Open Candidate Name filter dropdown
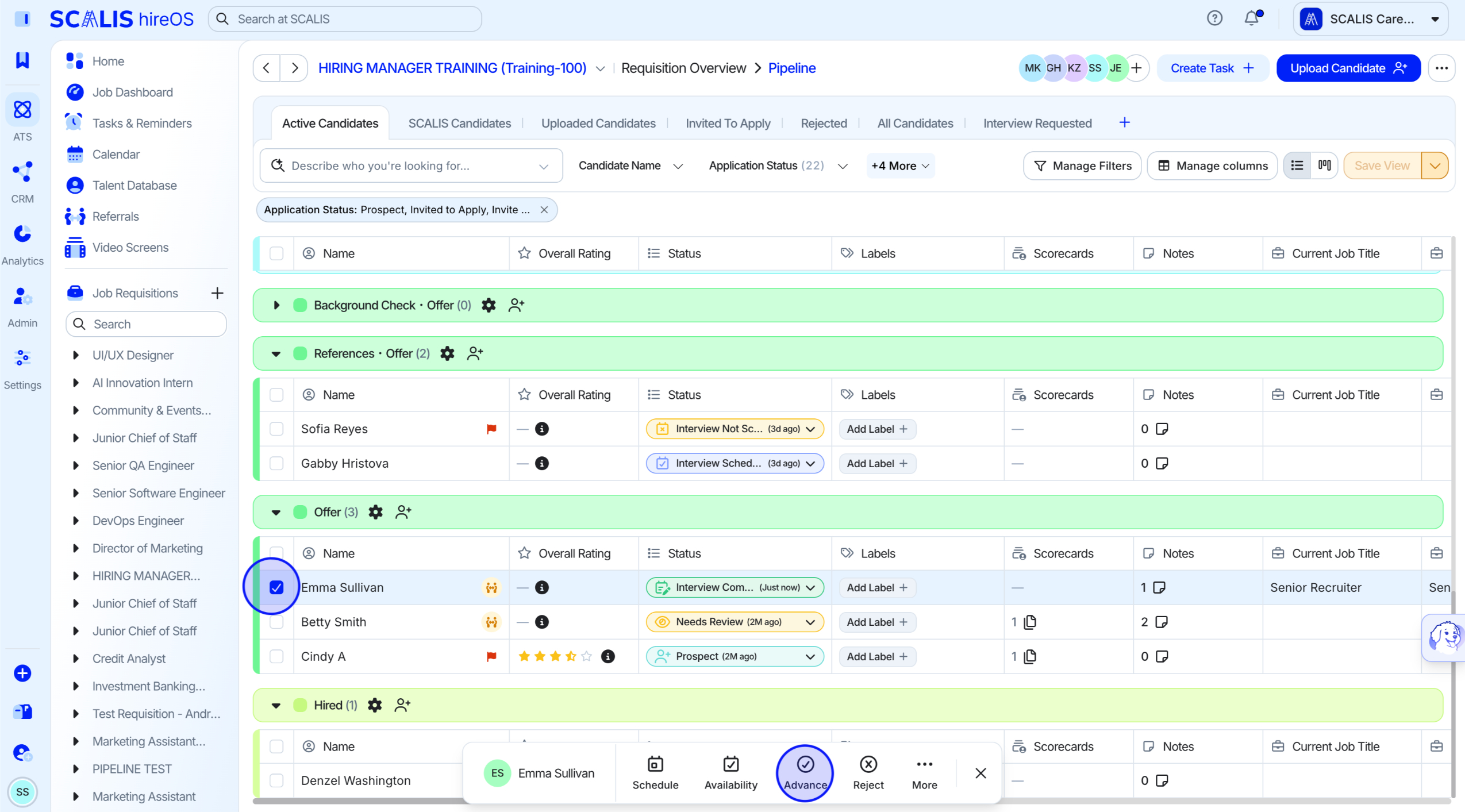Screen dimensions: 1465x812 (630, 166)
